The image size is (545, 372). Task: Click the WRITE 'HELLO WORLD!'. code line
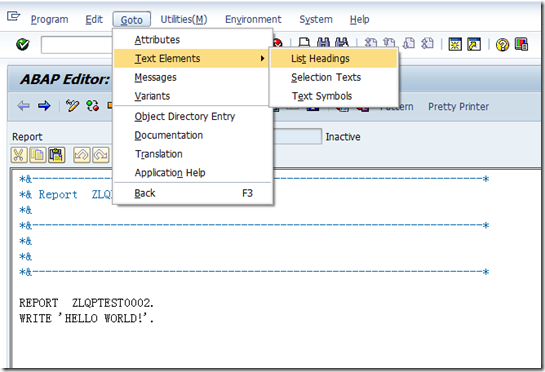click(x=86, y=318)
